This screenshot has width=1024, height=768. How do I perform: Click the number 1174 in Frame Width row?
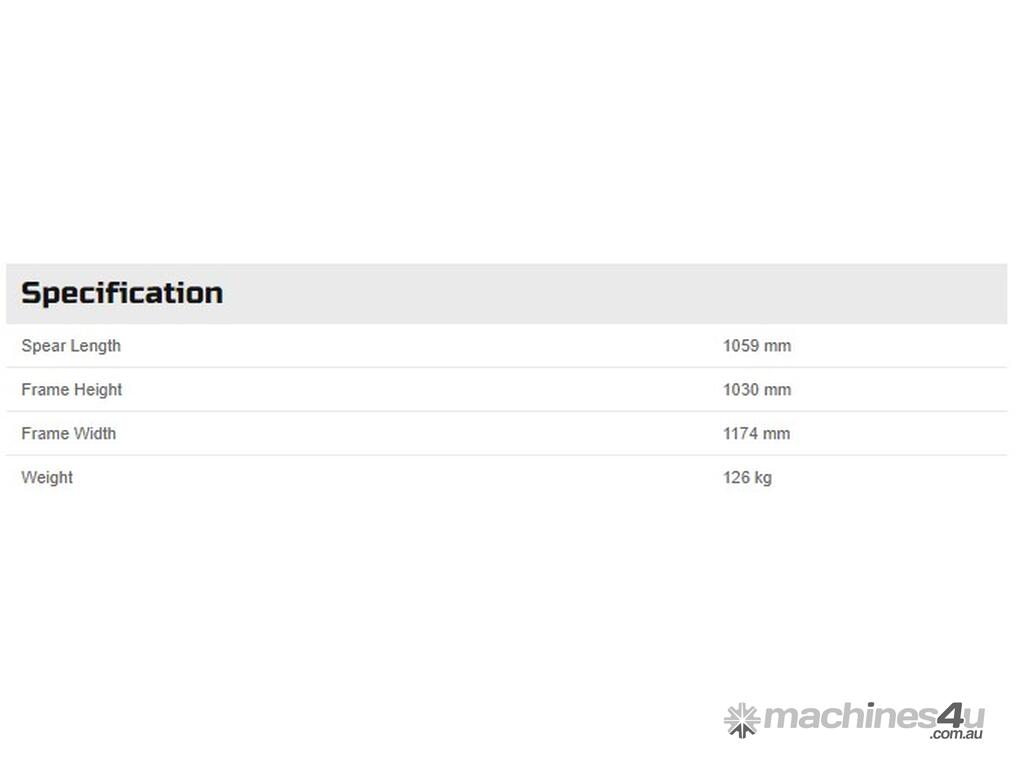[x=741, y=434]
